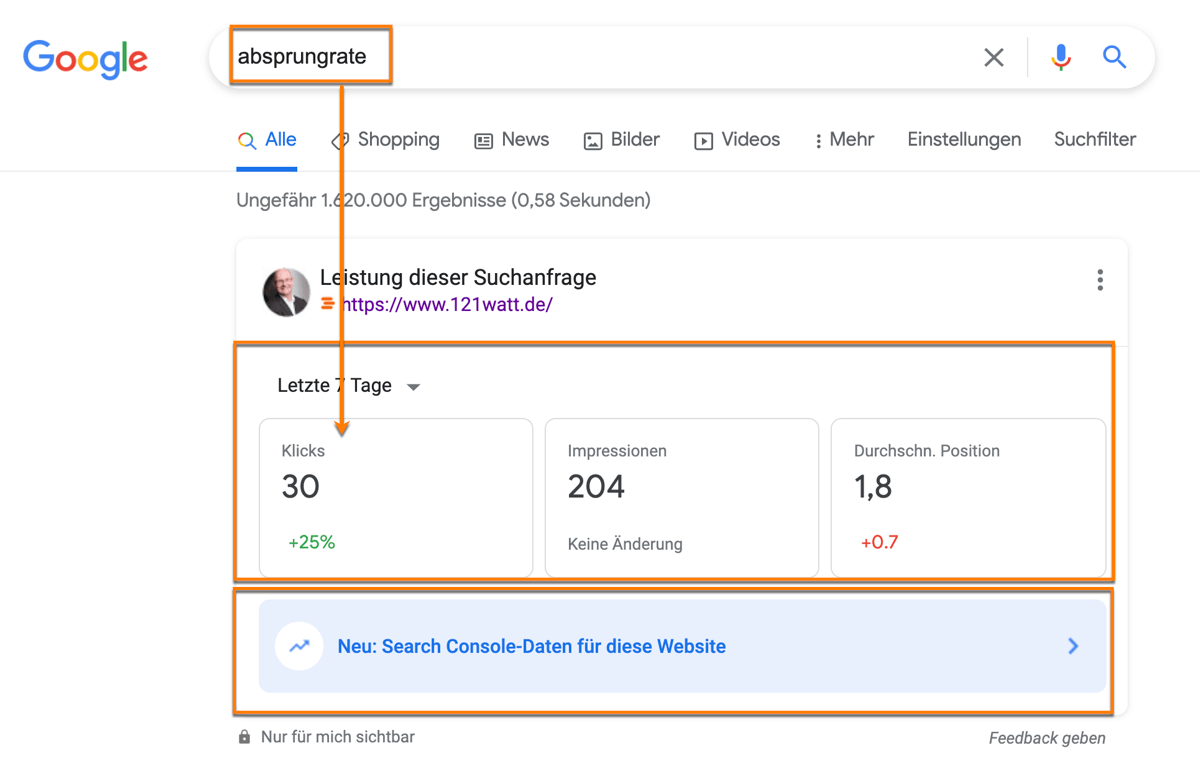
Task: Click the Videos tab play icon
Action: (x=703, y=140)
